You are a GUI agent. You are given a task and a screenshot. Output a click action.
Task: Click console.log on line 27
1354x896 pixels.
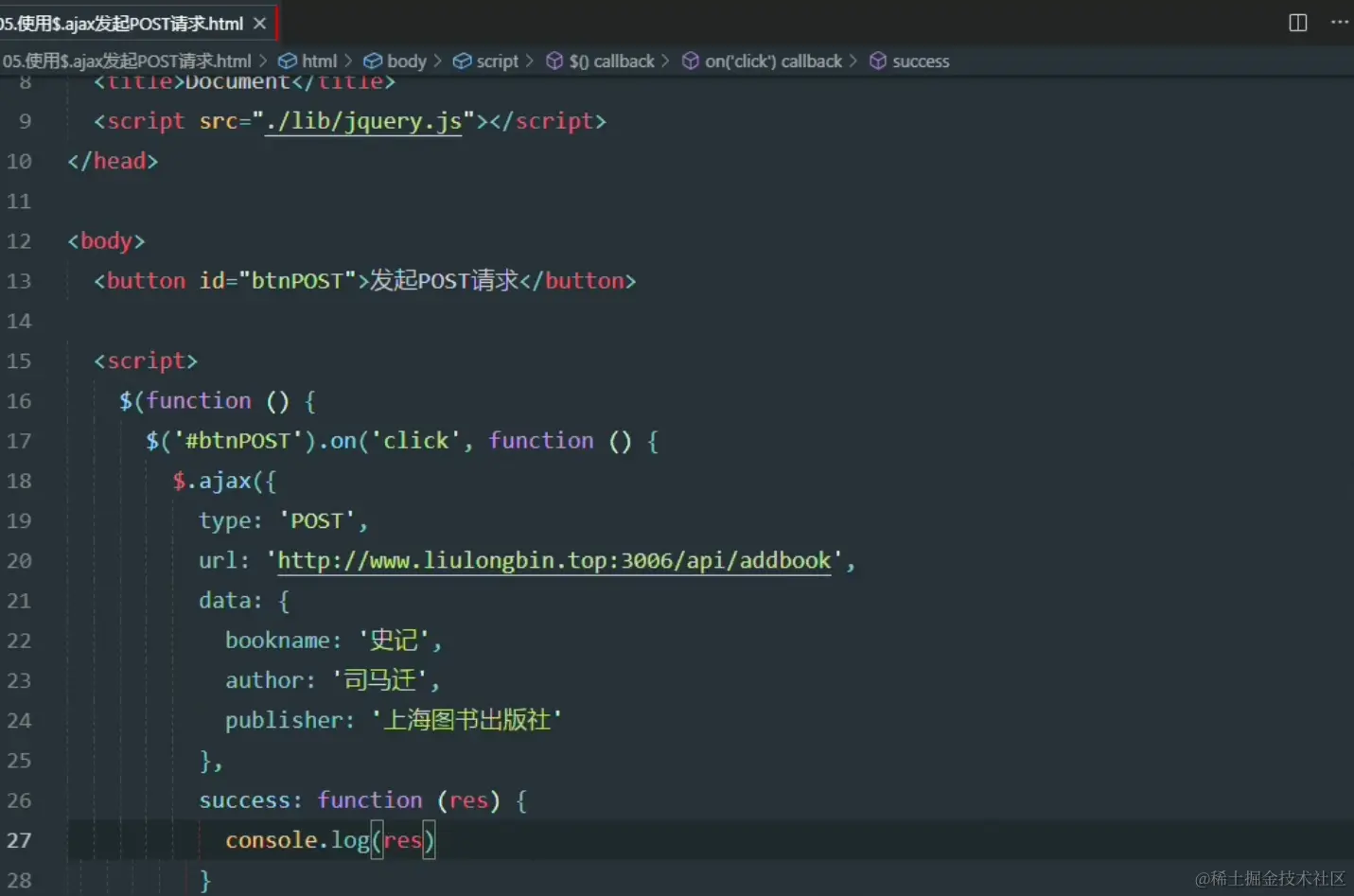point(297,840)
